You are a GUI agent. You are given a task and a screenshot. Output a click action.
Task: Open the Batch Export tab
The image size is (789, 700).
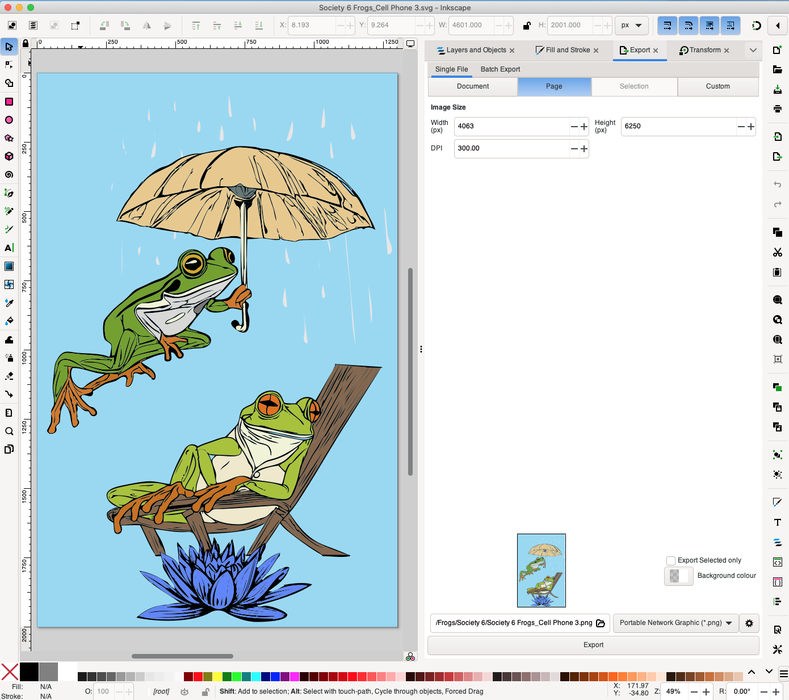pos(500,69)
